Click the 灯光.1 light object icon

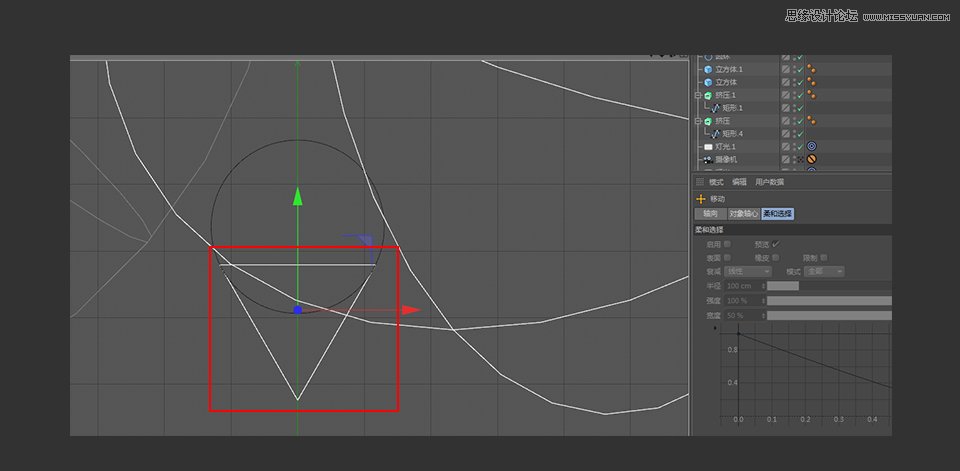[x=708, y=147]
